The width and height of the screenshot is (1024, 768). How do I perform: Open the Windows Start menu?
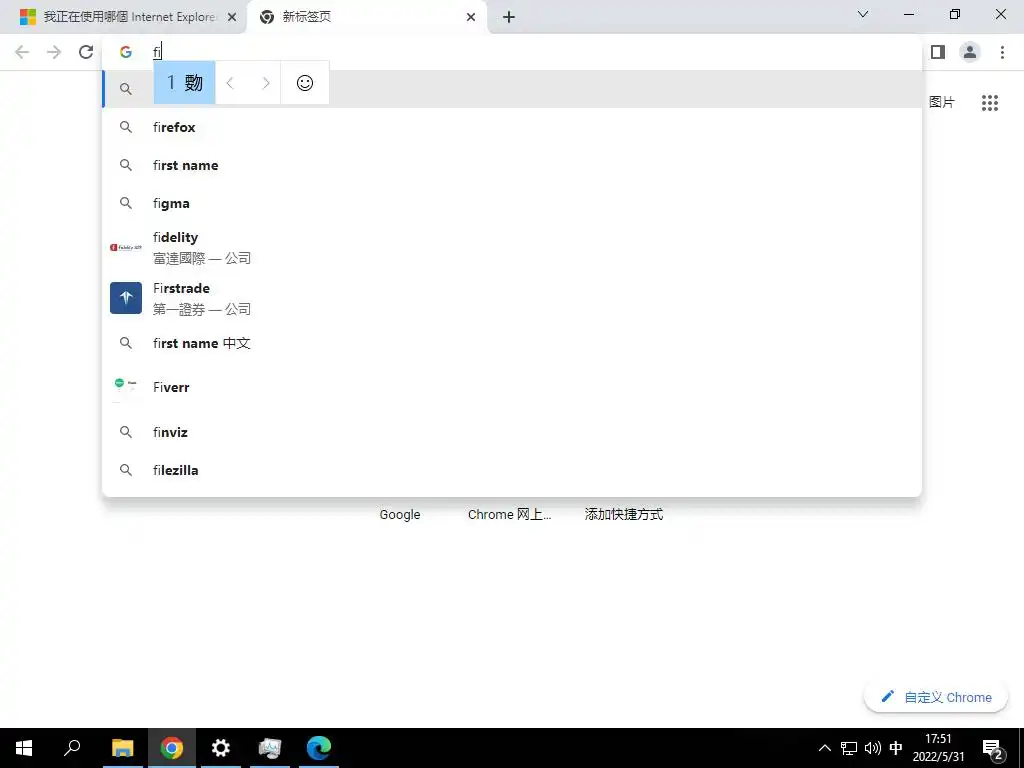tap(24, 748)
